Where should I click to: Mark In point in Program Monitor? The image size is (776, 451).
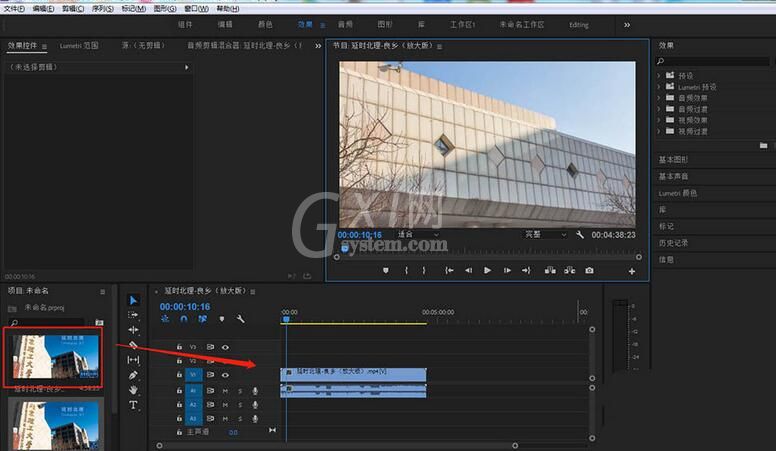tap(406, 270)
